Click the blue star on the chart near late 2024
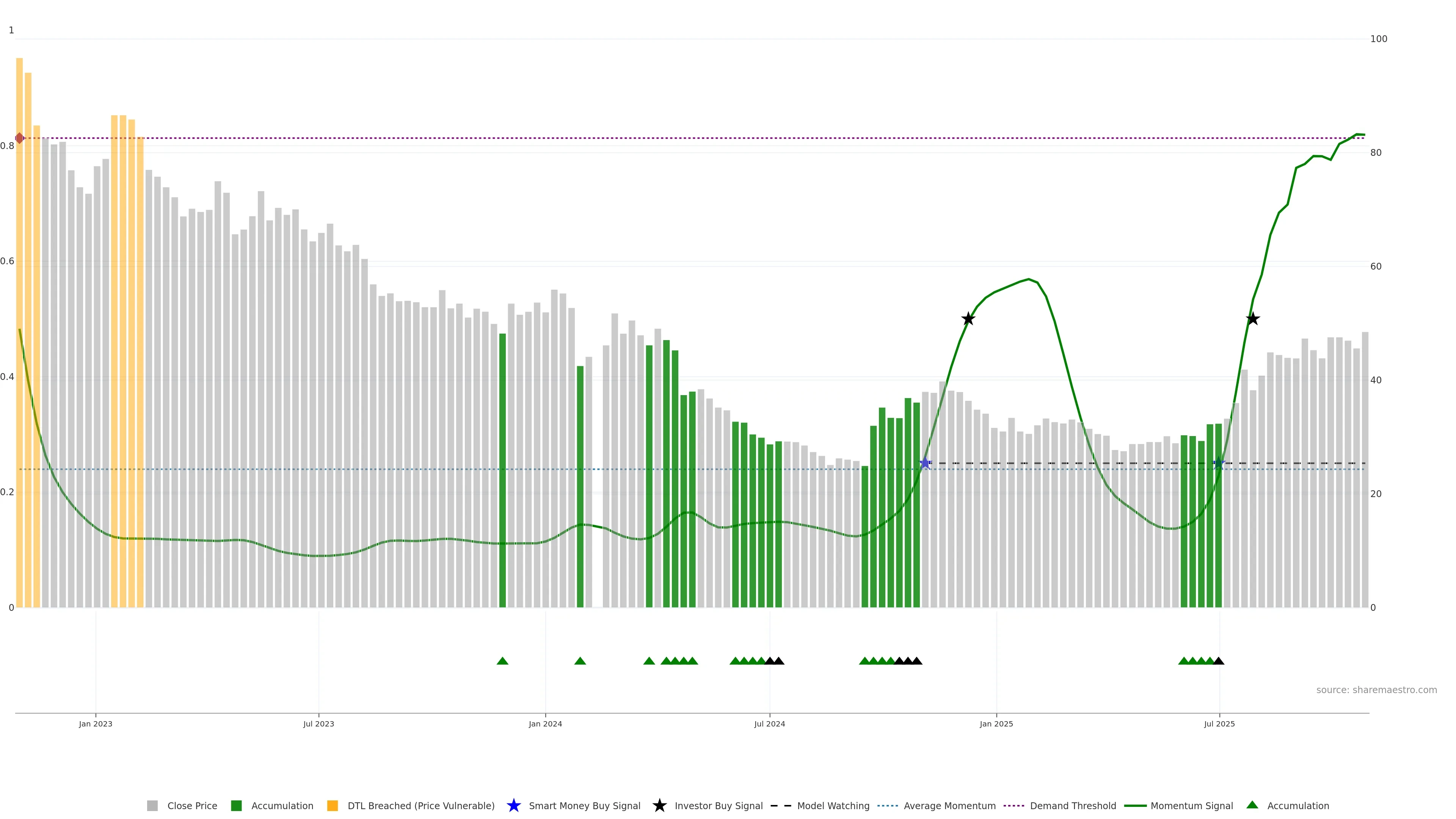The height and width of the screenshot is (819, 1456). coord(925,463)
